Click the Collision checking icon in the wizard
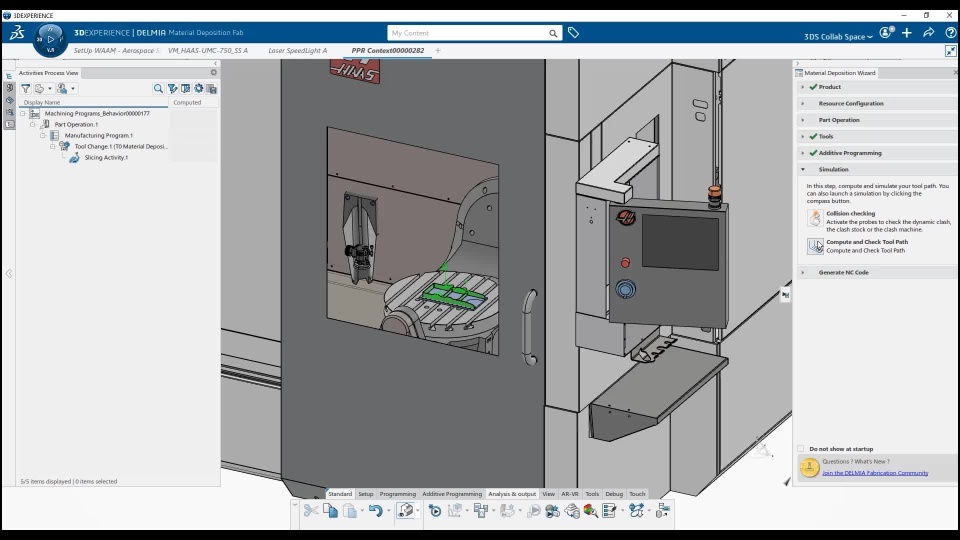Image resolution: width=960 pixels, height=540 pixels. point(815,218)
